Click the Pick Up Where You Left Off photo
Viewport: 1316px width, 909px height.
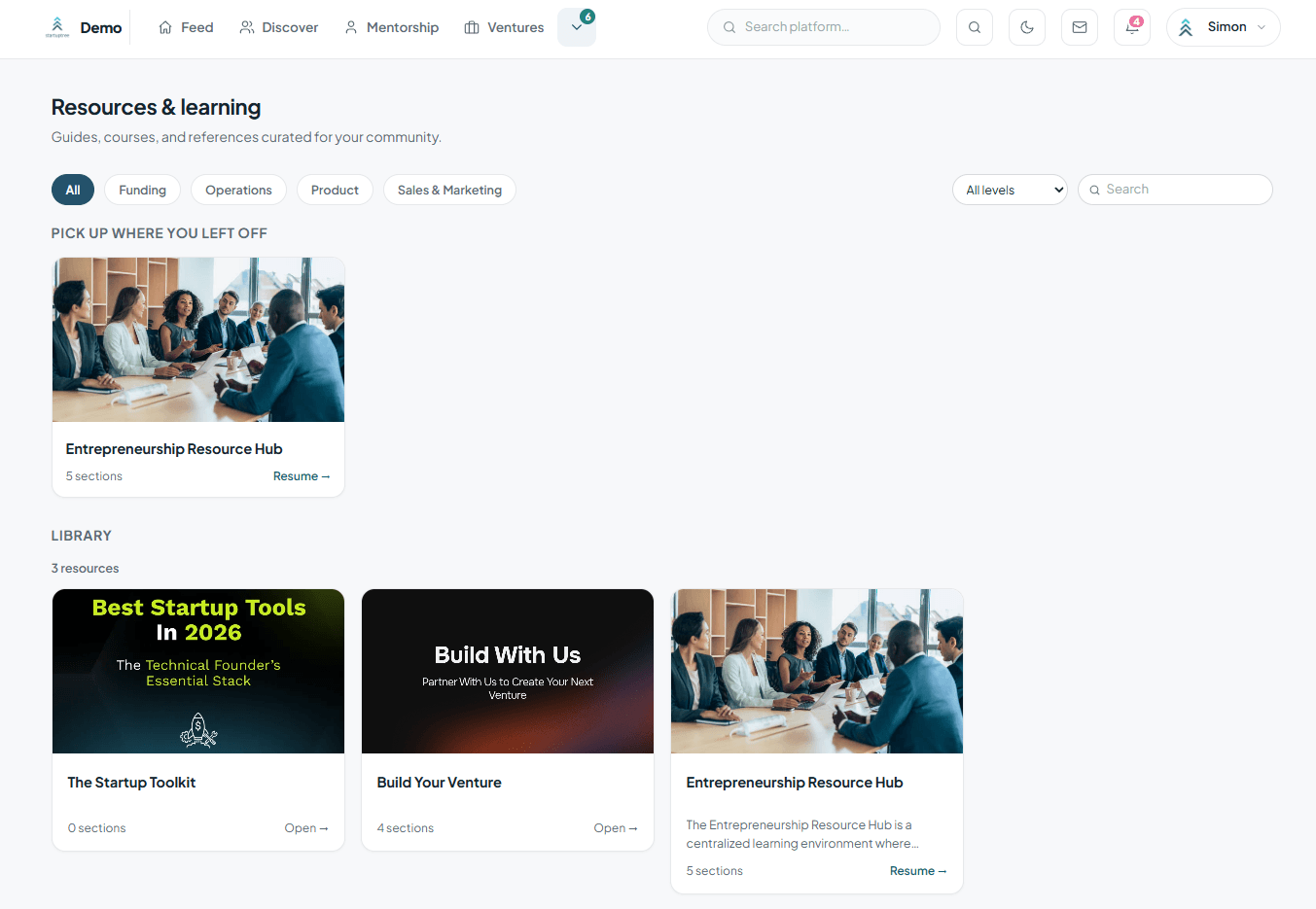pos(198,339)
